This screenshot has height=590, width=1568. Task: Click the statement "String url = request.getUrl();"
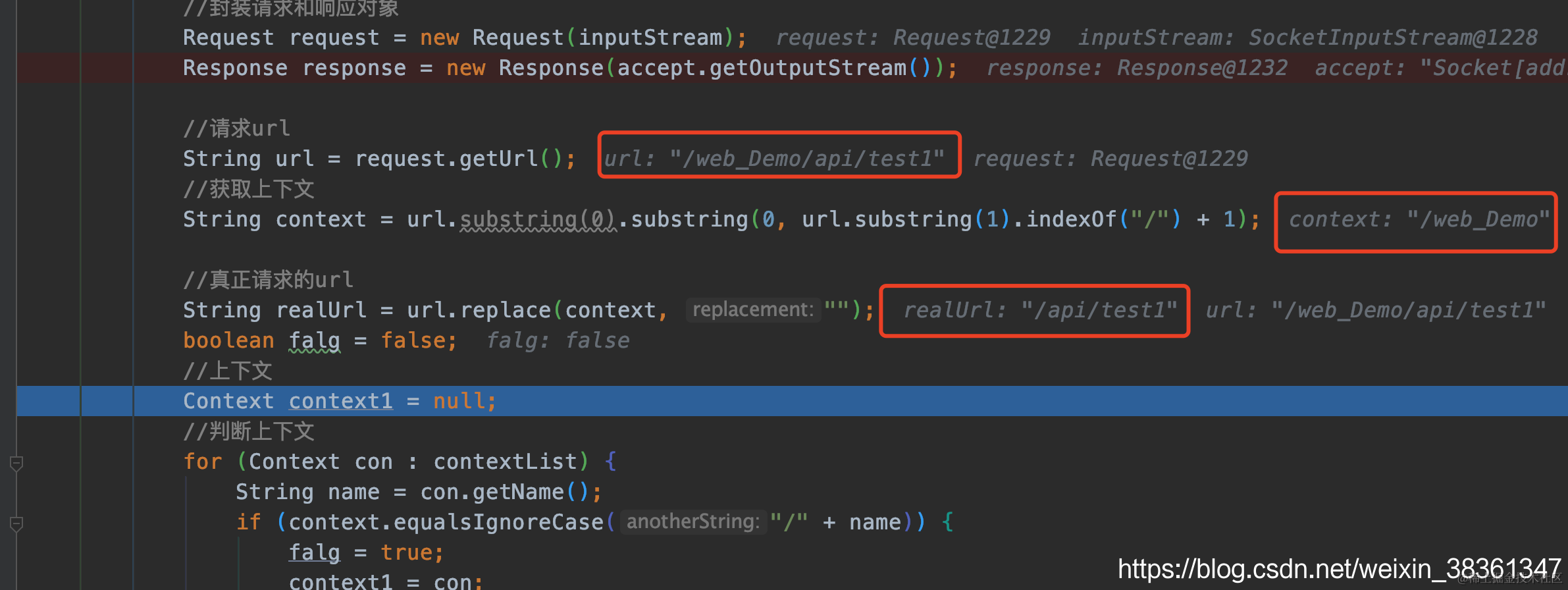(x=379, y=159)
